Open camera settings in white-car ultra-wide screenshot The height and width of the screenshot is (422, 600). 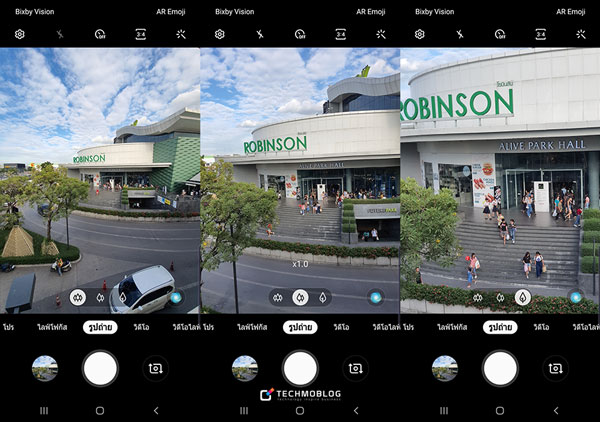click(x=20, y=34)
